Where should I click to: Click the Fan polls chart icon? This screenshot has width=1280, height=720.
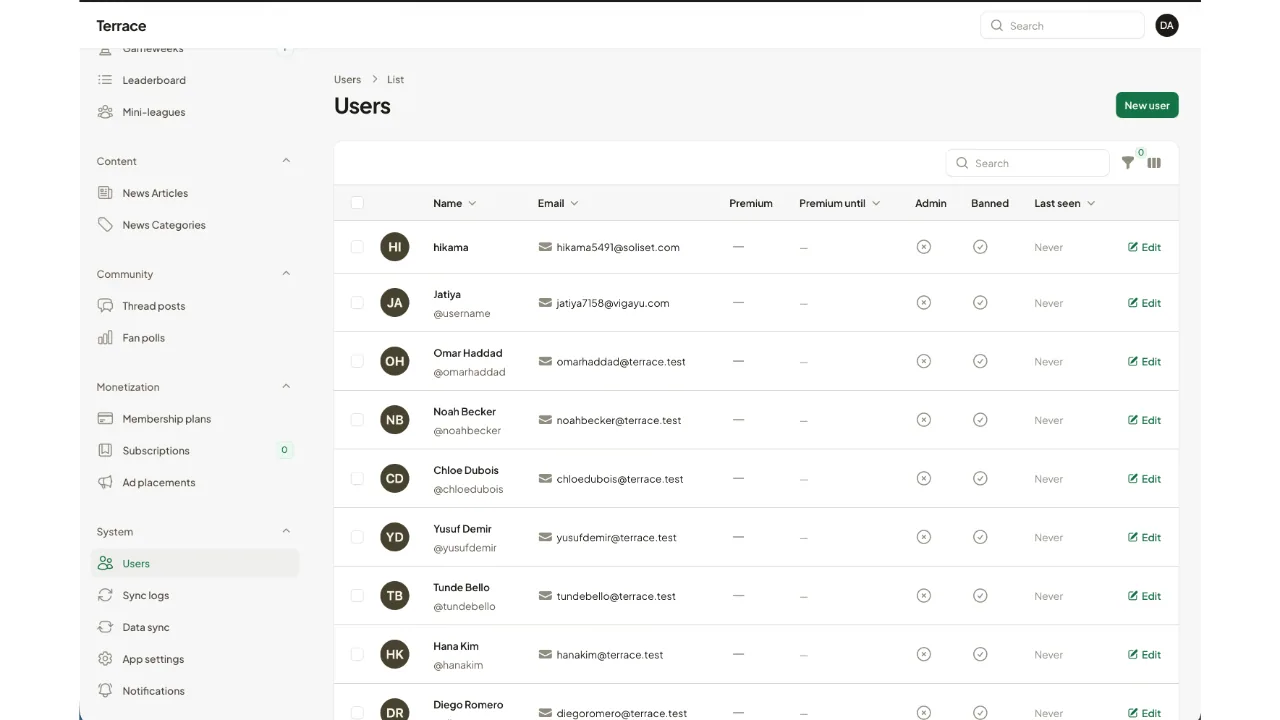click(x=105, y=338)
